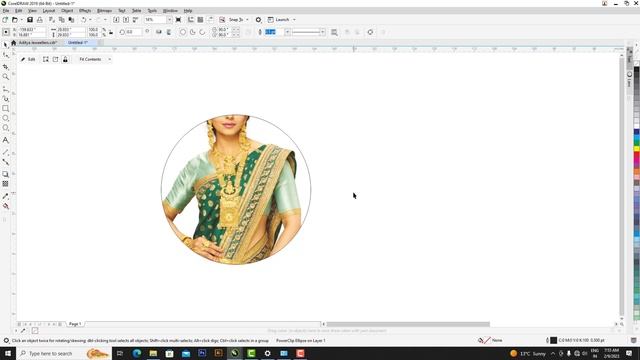The width and height of the screenshot is (640, 360).
Task: Open Options via the gear icon
Action: tap(258, 20)
